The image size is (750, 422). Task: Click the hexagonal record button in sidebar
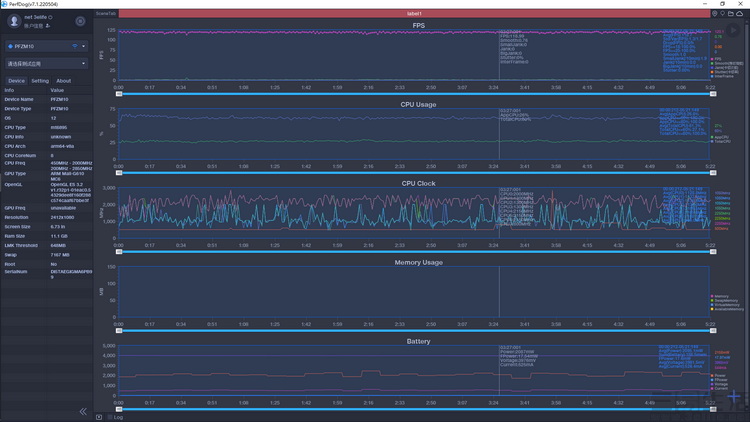click(x=80, y=21)
